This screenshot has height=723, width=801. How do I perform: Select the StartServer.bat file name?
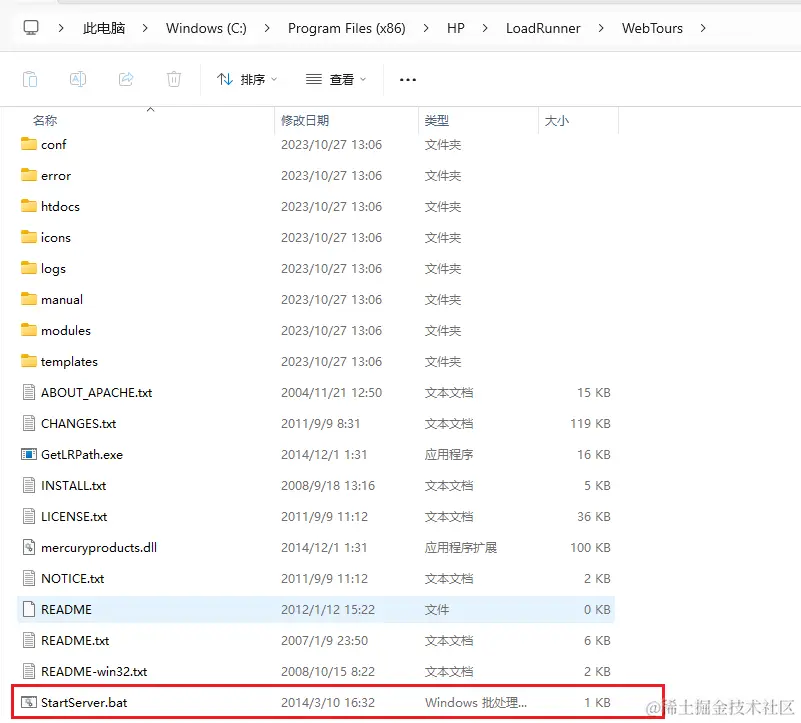tap(84, 703)
